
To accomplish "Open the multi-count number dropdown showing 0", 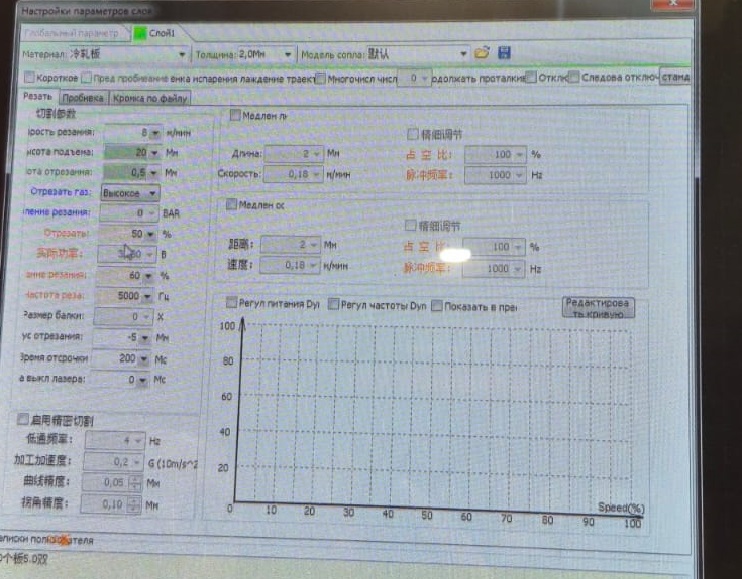I will click(424, 78).
